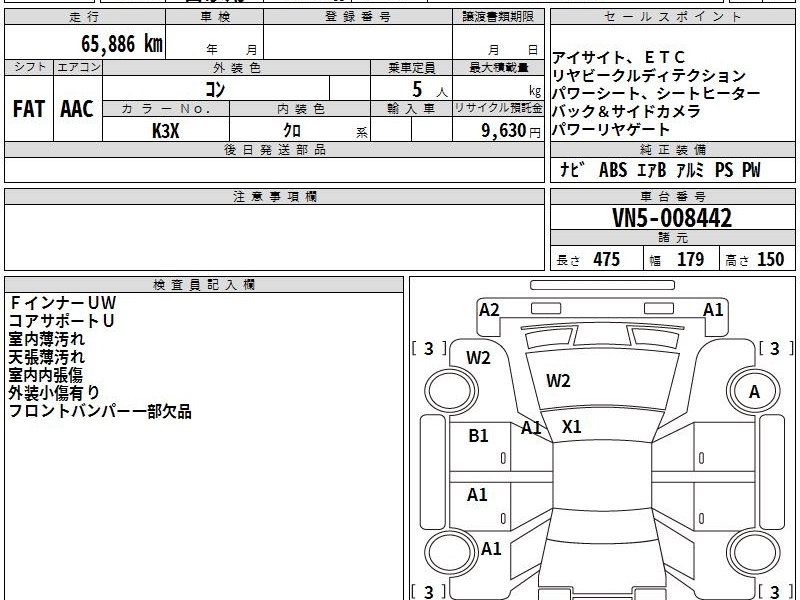Select the exterior color value コン
This screenshot has width=800, height=600.
[x=215, y=89]
